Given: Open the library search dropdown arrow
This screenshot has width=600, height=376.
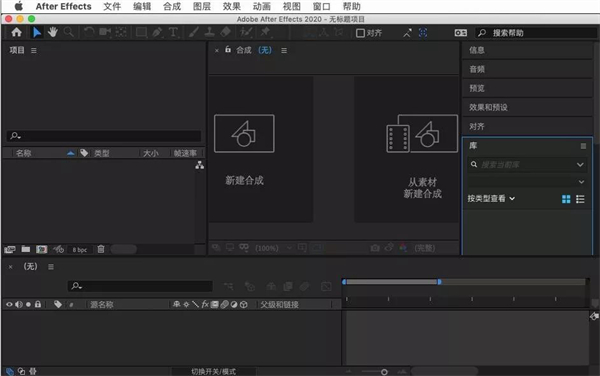Looking at the screenshot, I should 580,164.
